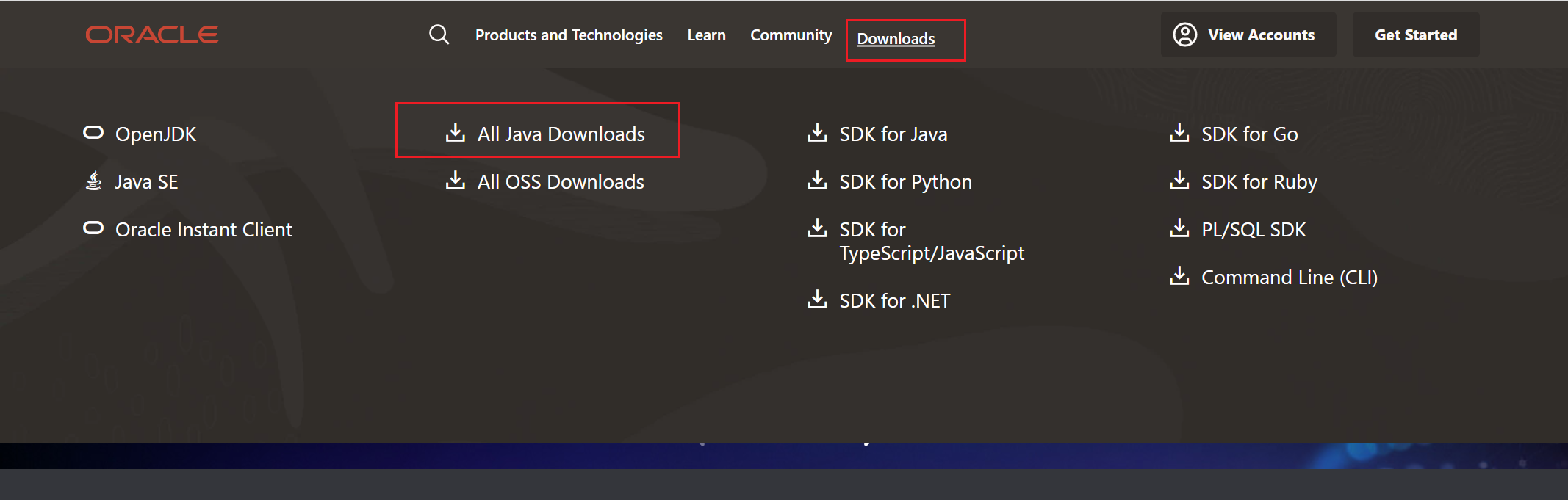Click download icon beside All OSS Downloads

(456, 180)
